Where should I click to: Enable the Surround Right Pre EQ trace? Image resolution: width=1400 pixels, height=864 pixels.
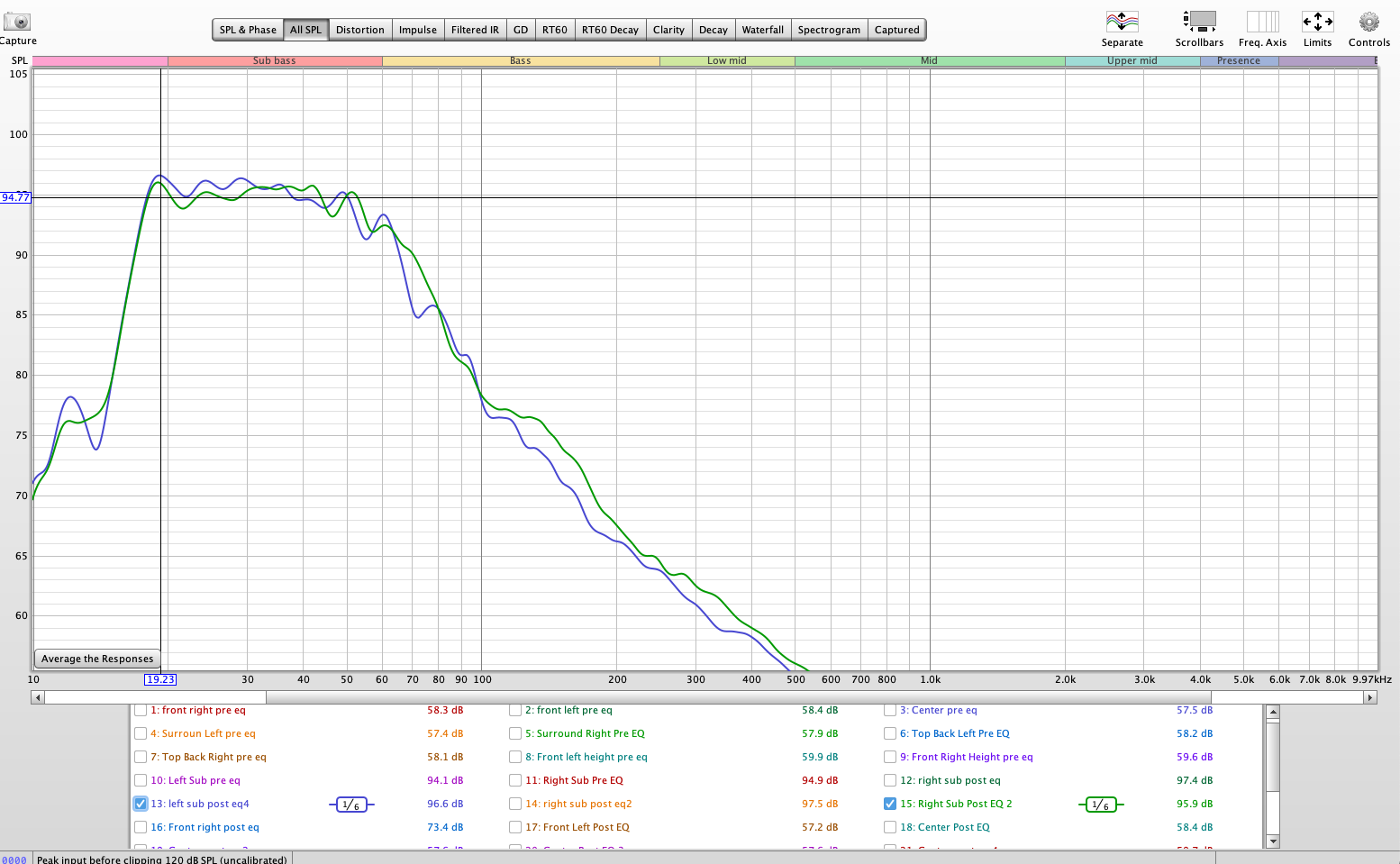pyautogui.click(x=515, y=733)
